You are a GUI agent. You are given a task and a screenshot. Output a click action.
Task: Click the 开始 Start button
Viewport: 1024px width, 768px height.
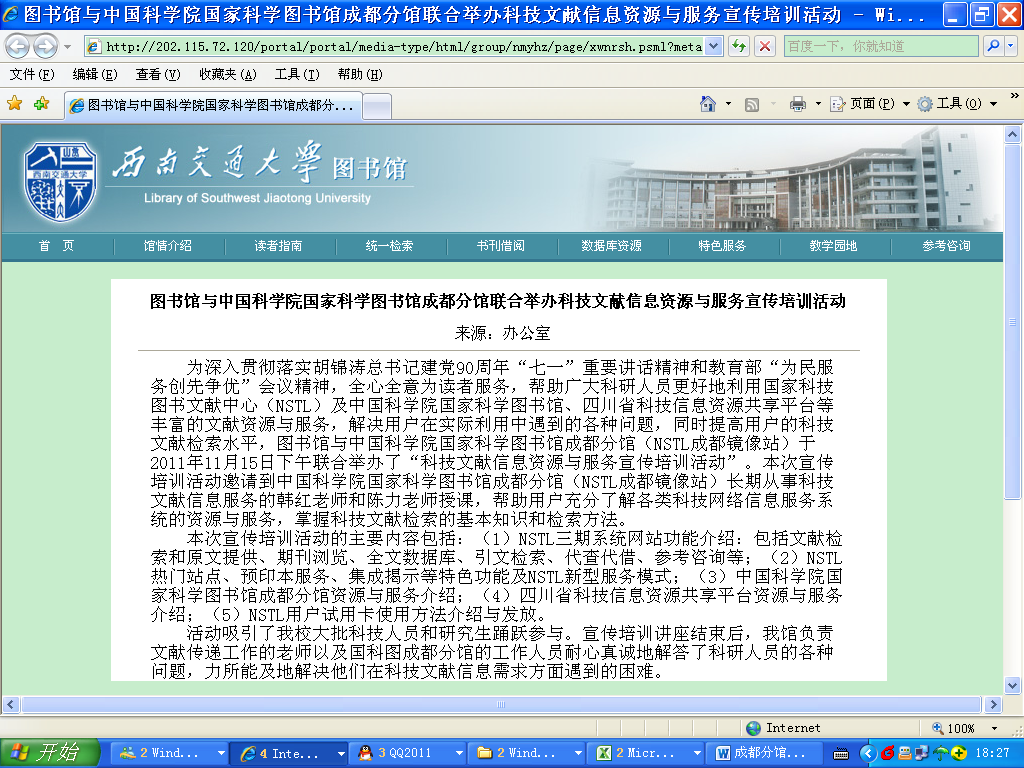click(50, 753)
